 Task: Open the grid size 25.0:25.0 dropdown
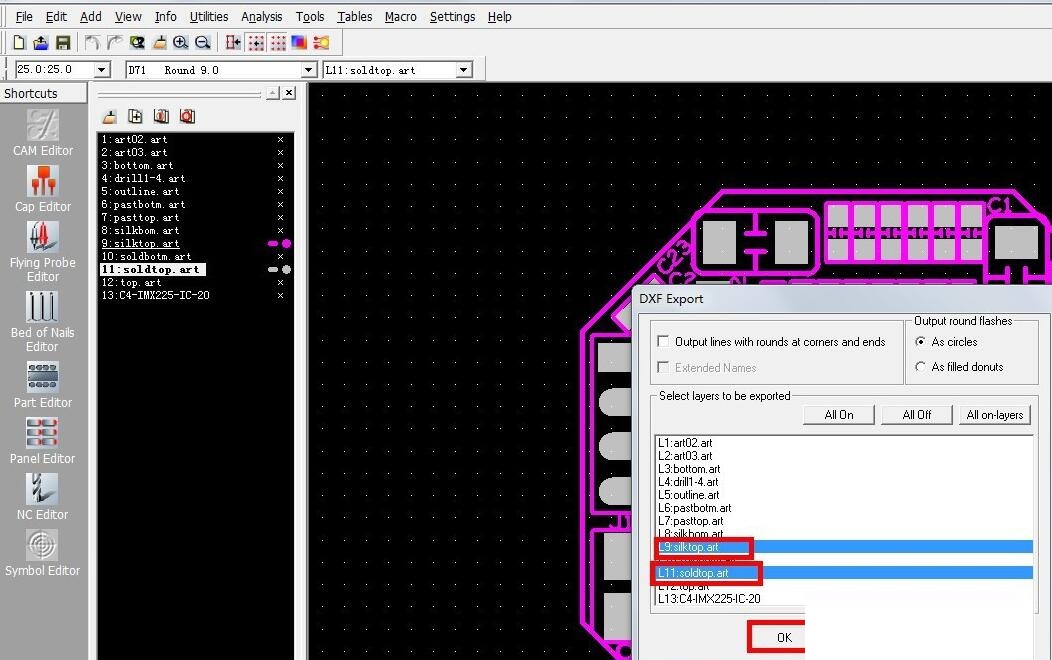pos(102,70)
